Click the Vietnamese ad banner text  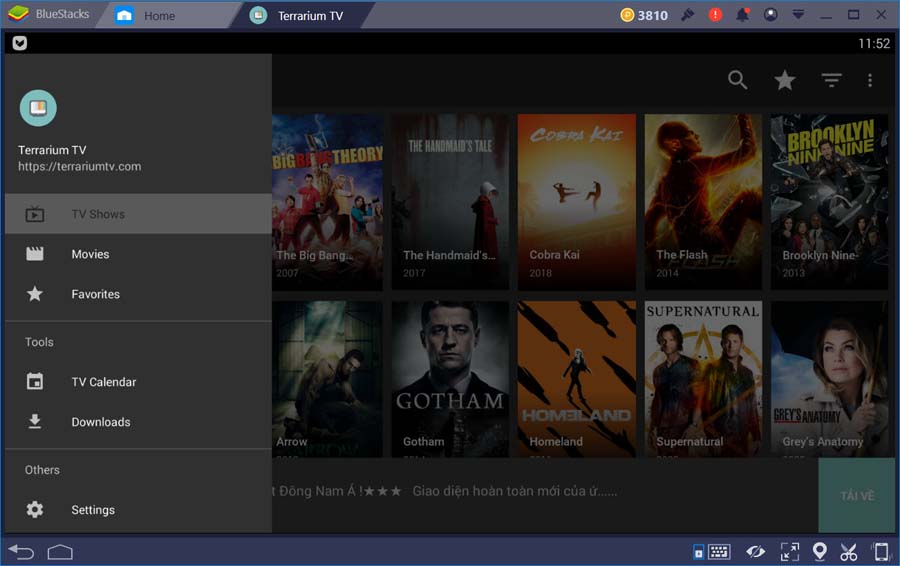click(x=445, y=491)
